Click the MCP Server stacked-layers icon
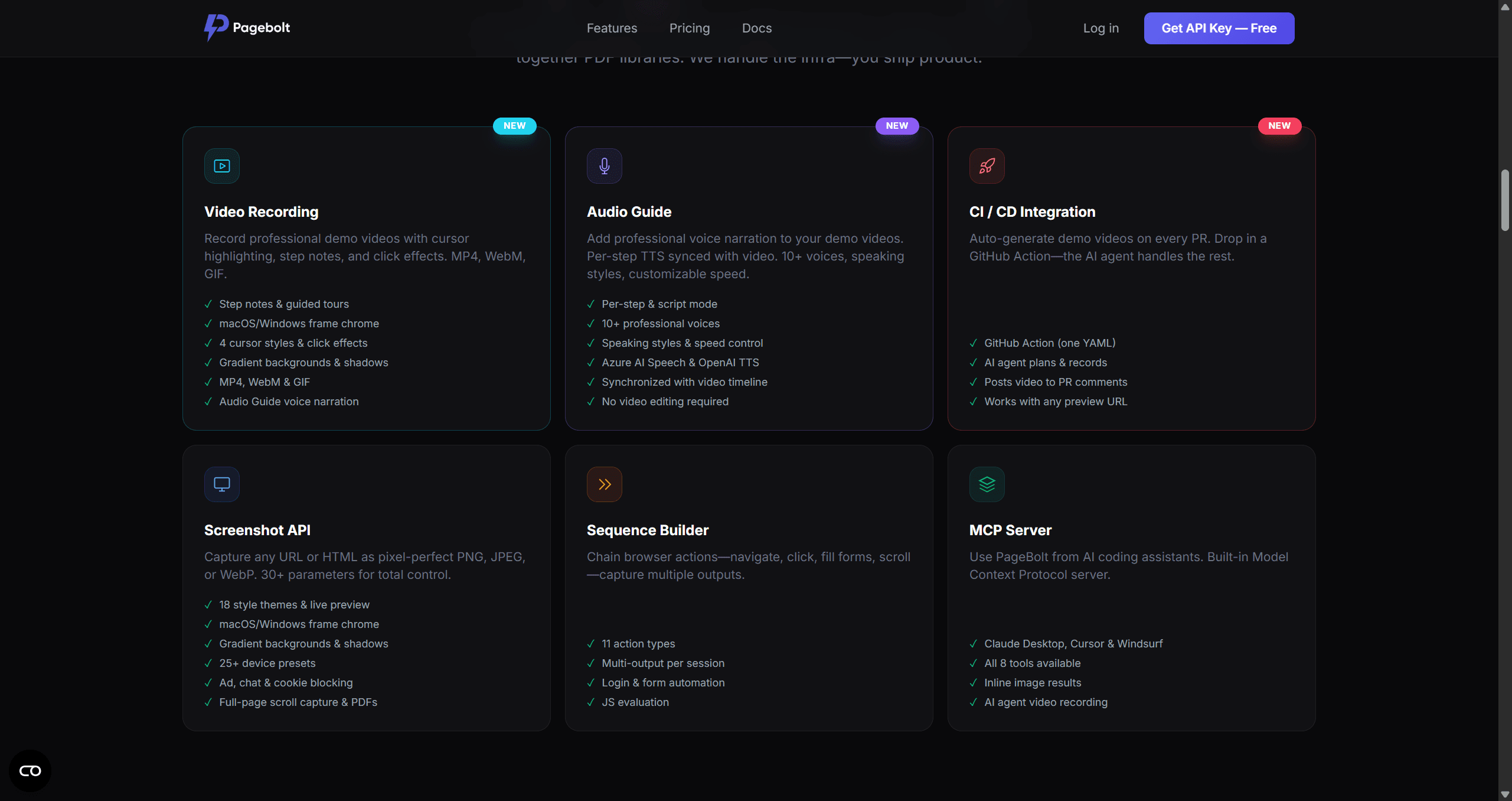This screenshot has width=1512, height=801. tap(987, 484)
